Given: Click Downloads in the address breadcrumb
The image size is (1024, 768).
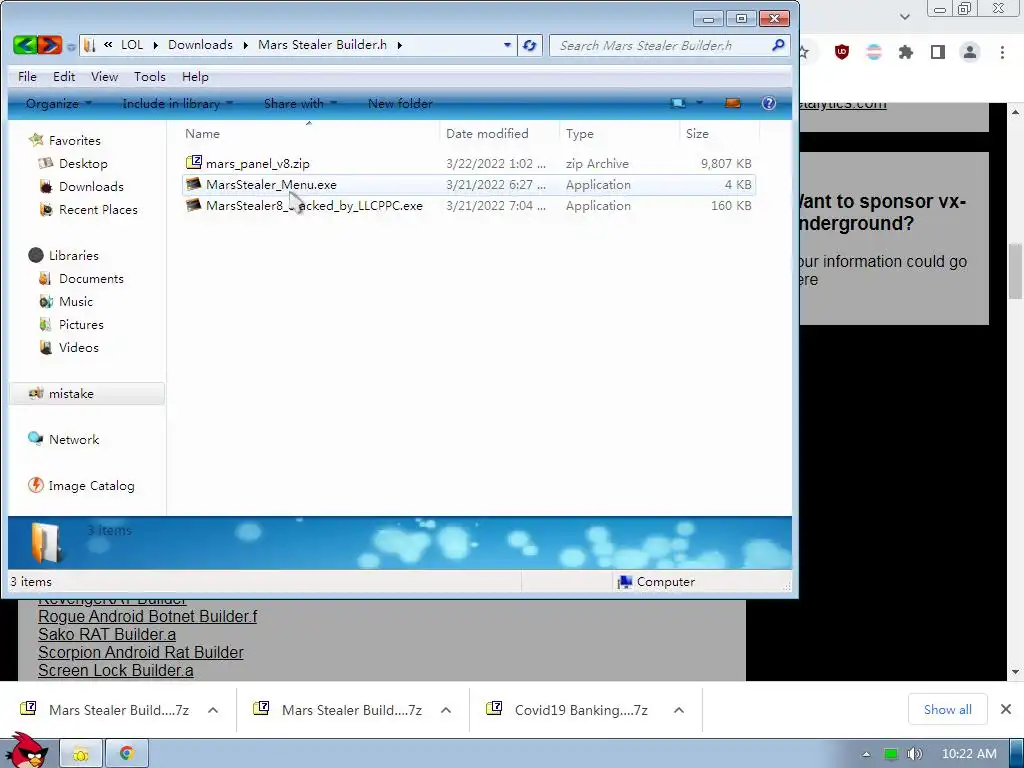Looking at the screenshot, I should click(x=200, y=44).
